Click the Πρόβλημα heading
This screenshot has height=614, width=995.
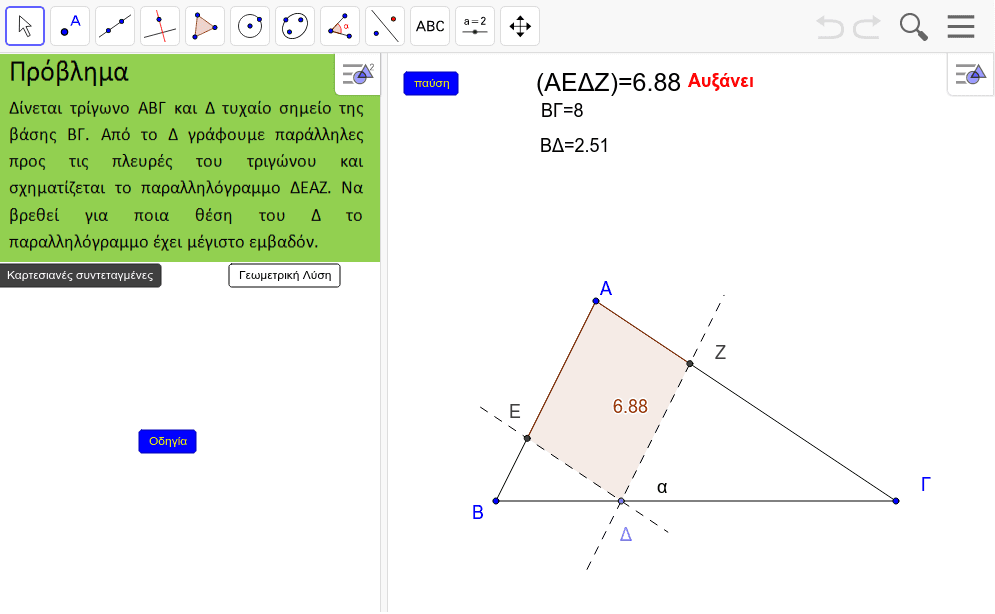click(69, 73)
